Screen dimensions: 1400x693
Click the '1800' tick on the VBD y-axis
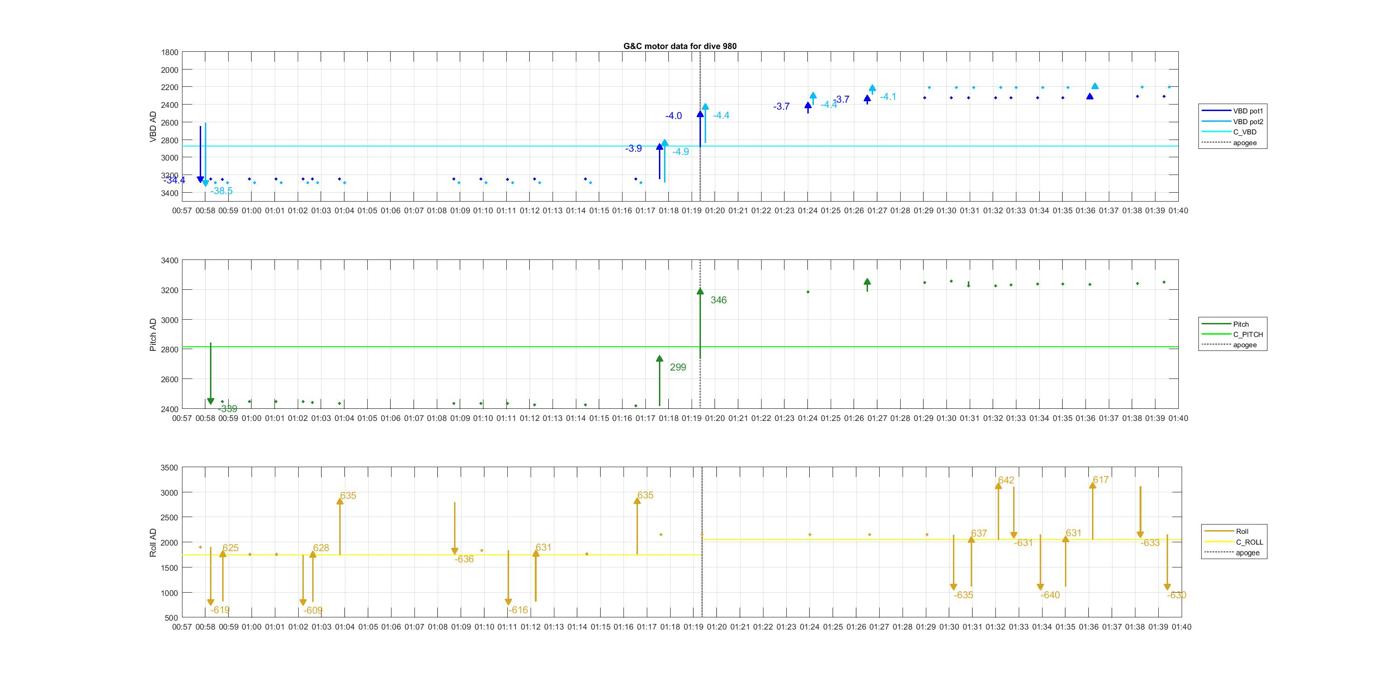click(x=170, y=52)
